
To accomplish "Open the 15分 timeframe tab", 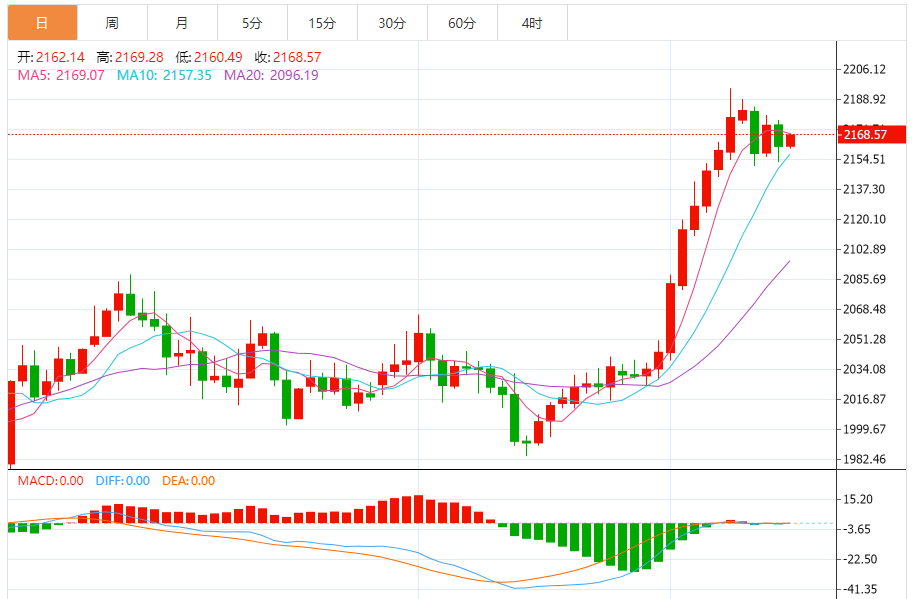I will coord(322,23).
